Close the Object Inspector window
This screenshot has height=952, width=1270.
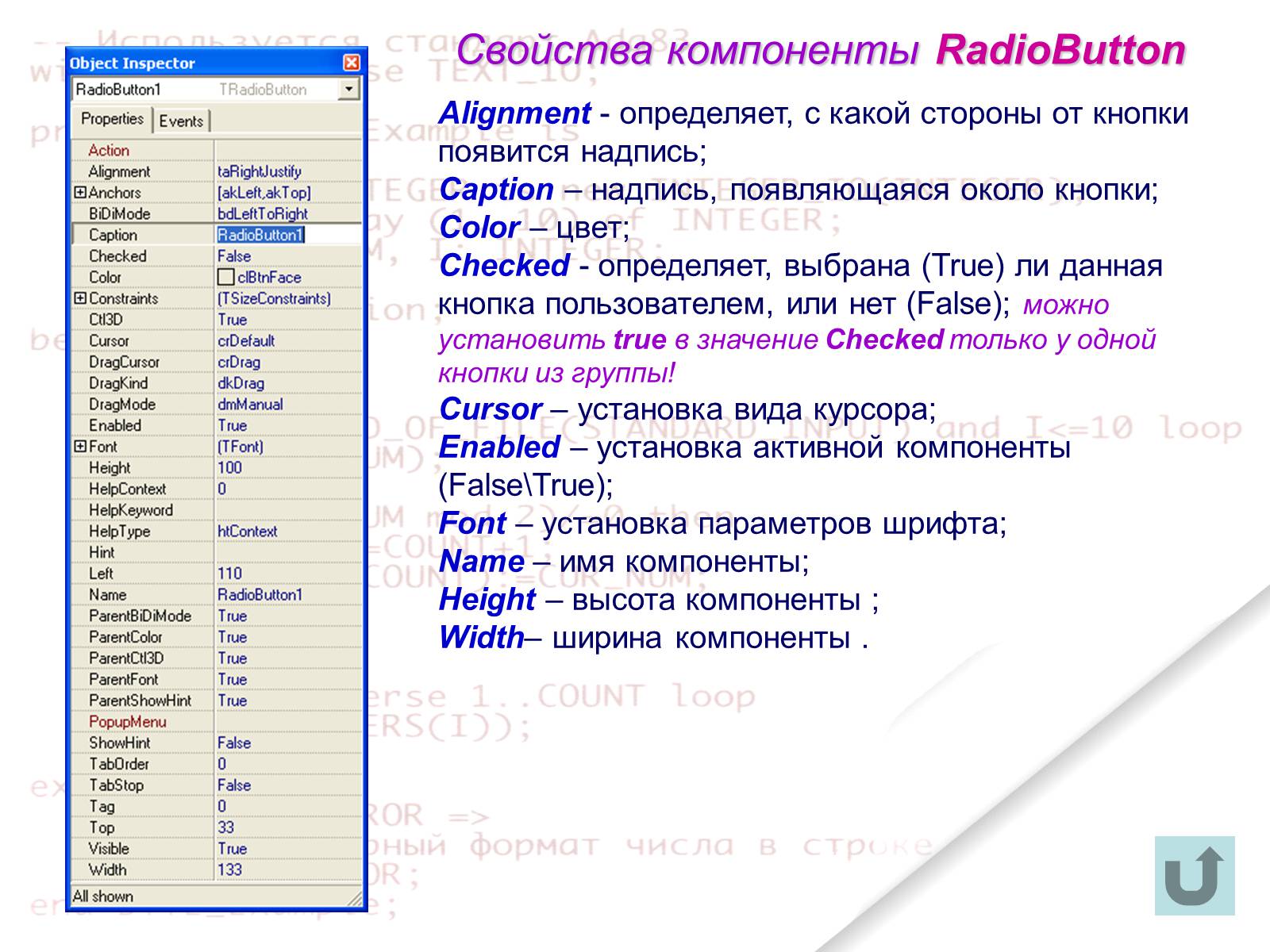pyautogui.click(x=351, y=63)
